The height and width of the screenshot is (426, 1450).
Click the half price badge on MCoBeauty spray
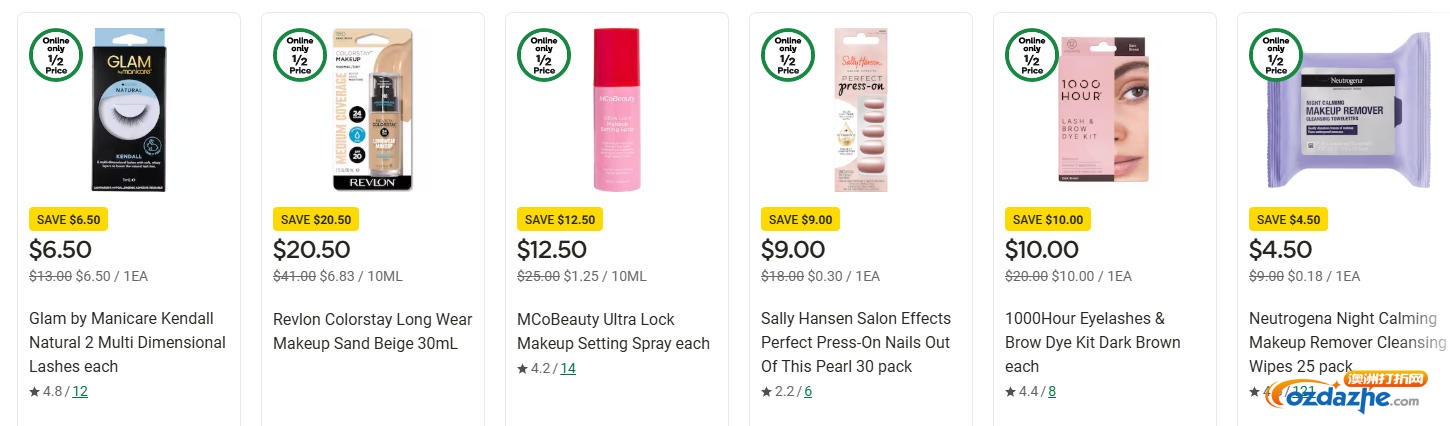(x=544, y=55)
